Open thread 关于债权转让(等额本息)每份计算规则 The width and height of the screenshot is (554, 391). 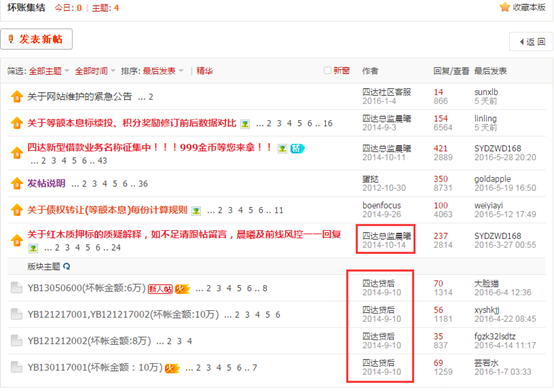[x=107, y=210]
